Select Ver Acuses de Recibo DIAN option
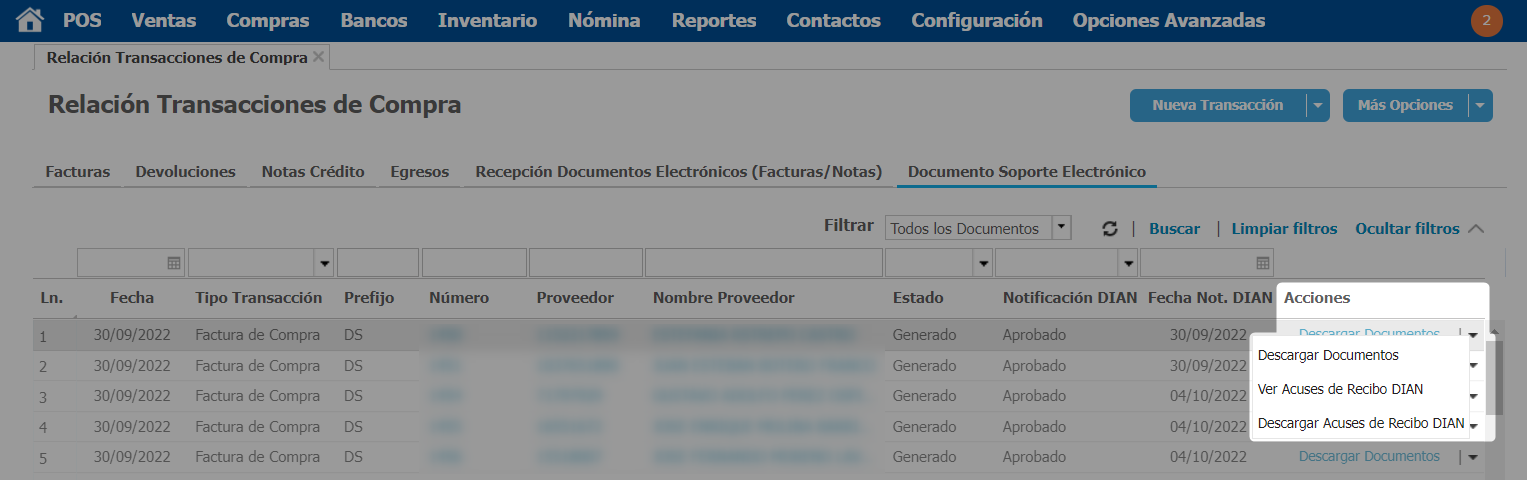Image resolution: width=1527 pixels, height=480 pixels. click(x=1340, y=389)
